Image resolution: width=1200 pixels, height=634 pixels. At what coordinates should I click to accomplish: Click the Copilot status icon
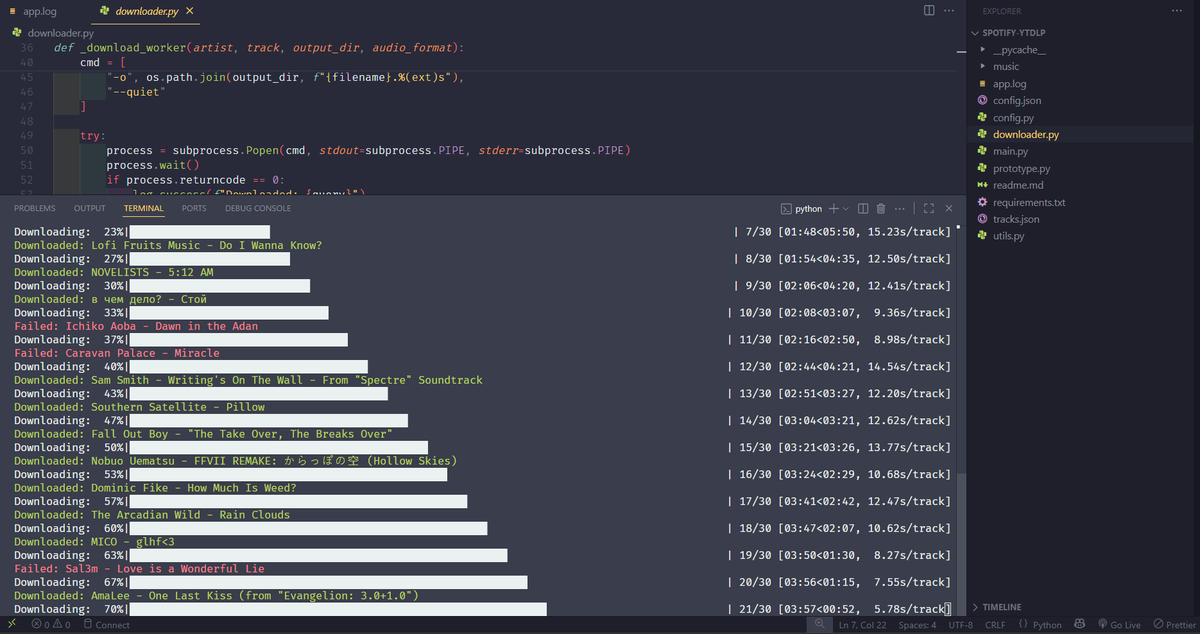tap(1078, 625)
